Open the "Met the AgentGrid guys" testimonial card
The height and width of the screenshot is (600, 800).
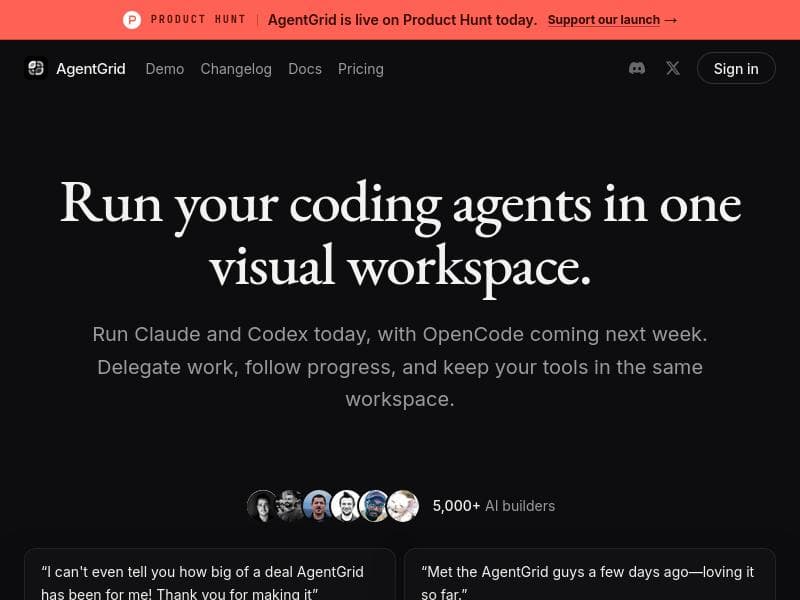point(590,574)
